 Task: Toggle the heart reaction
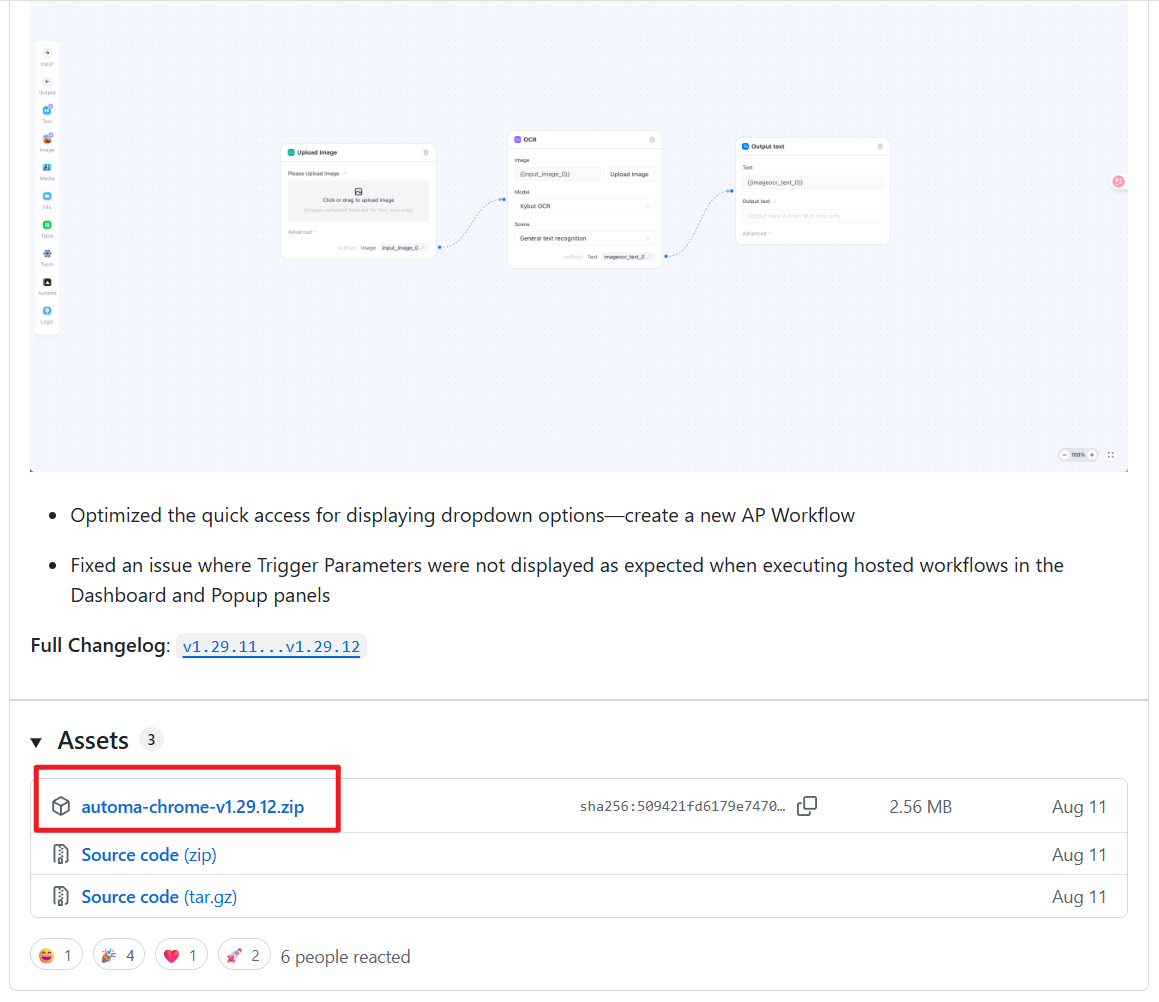click(x=182, y=956)
